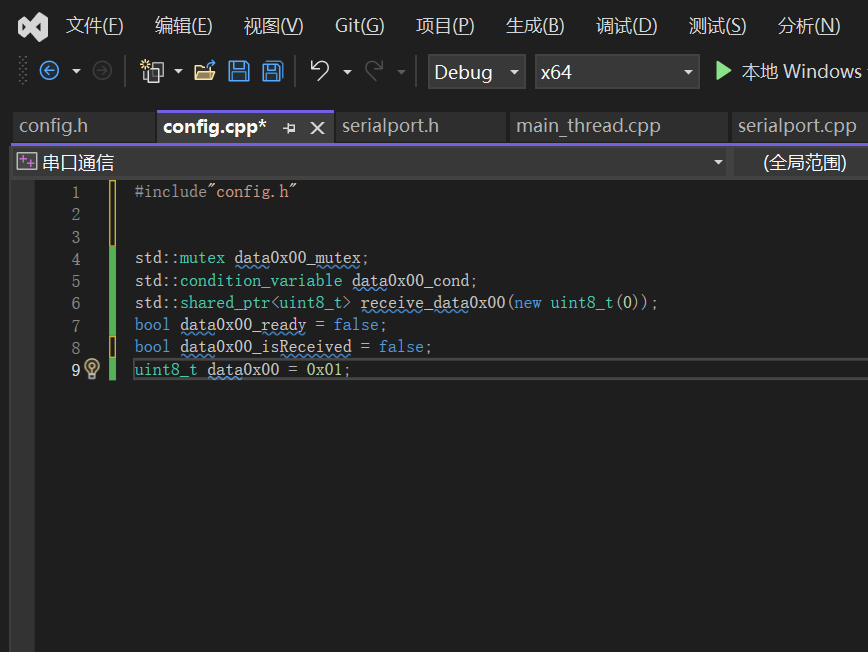Open the 分析(N) menu
Screen dimensions: 868x652
point(809,26)
